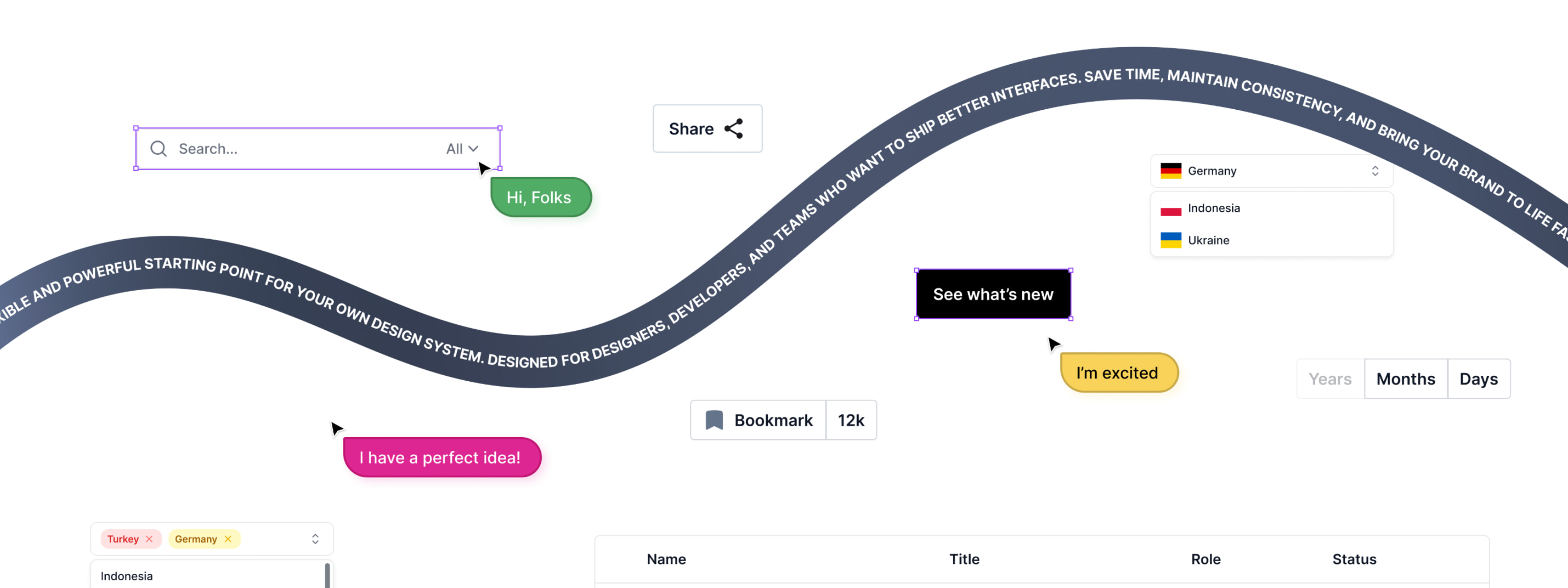Open the All filter dropdown
The height and width of the screenshot is (588, 1568).
pos(462,148)
